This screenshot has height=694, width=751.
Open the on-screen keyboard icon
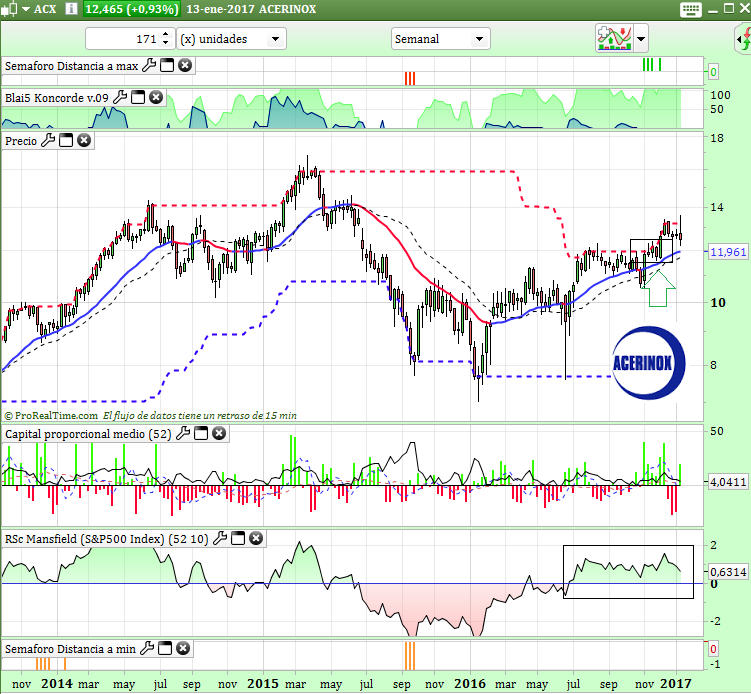click(689, 9)
